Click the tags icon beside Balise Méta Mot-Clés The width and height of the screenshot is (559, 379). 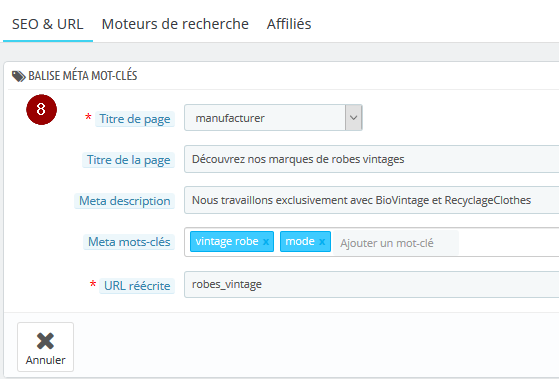pos(19,76)
